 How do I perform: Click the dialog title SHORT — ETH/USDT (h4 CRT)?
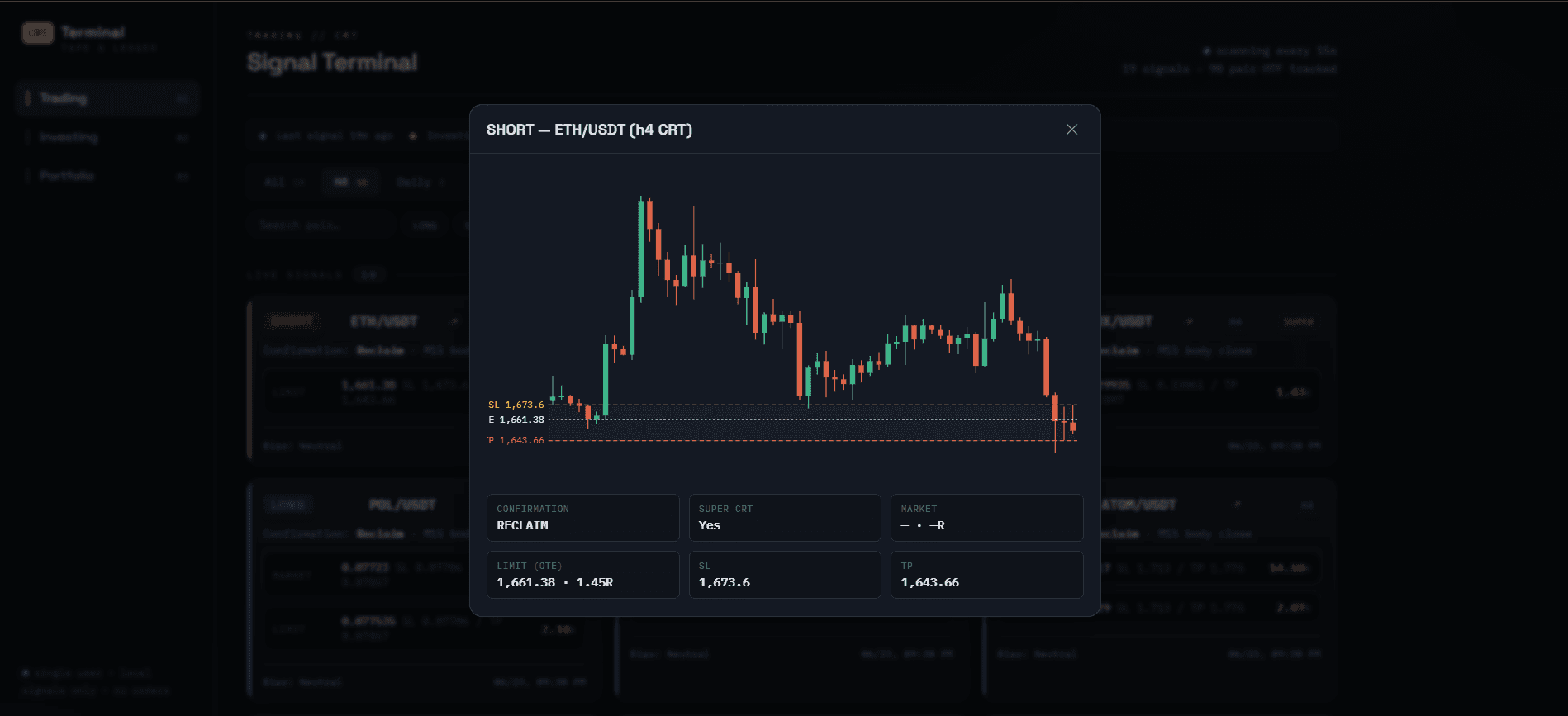pos(589,130)
